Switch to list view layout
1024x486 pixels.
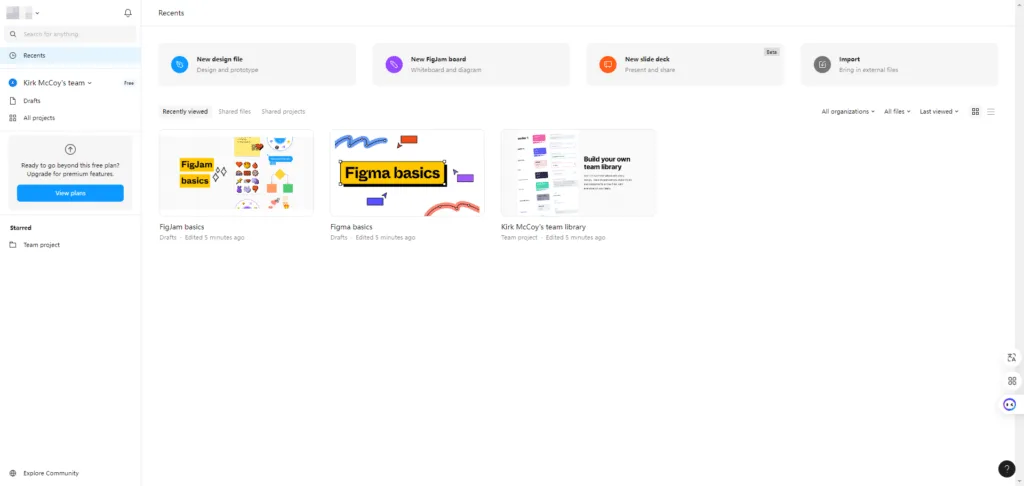click(x=991, y=111)
